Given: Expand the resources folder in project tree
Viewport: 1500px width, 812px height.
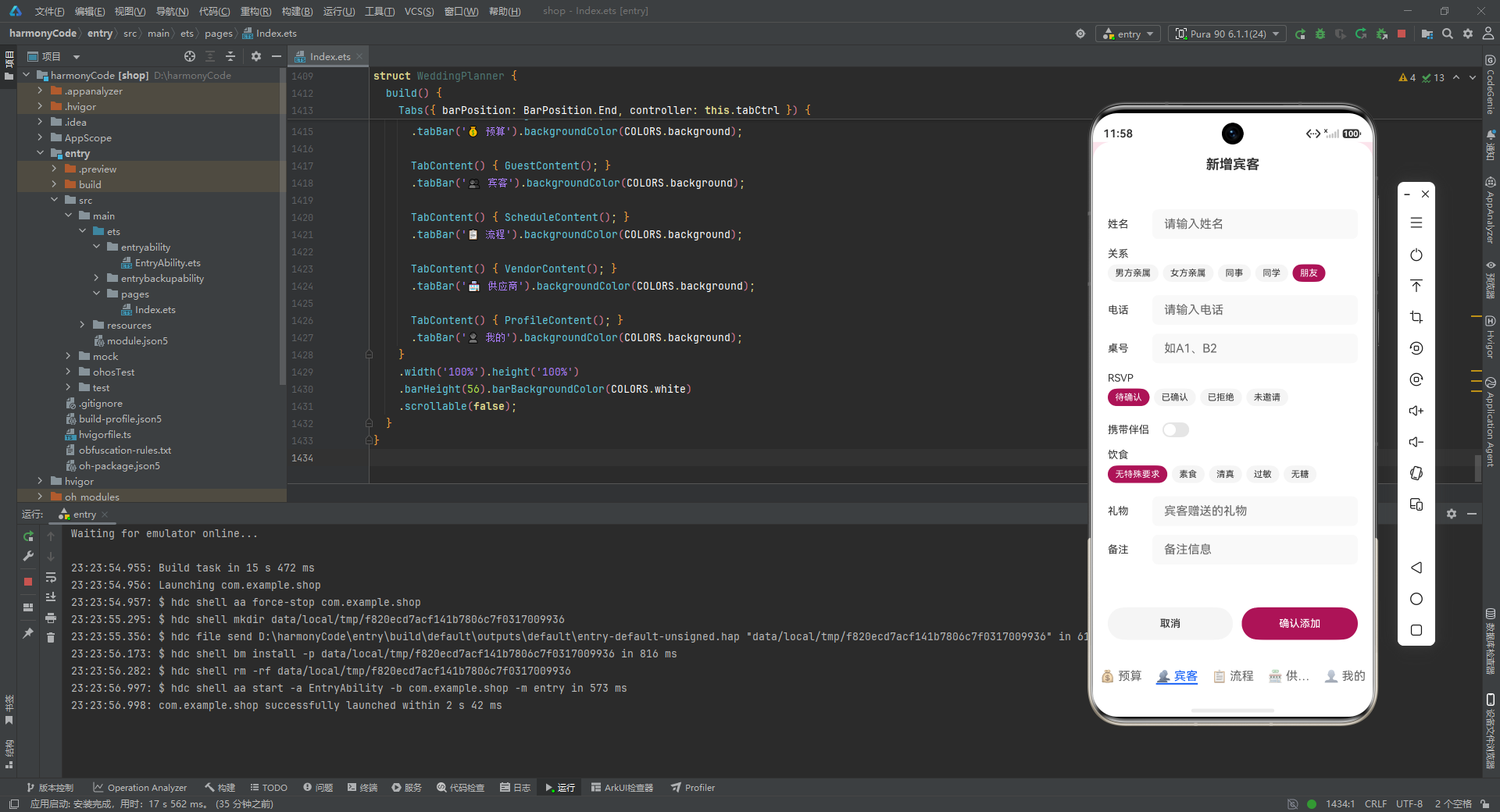Looking at the screenshot, I should pyautogui.click(x=82, y=325).
